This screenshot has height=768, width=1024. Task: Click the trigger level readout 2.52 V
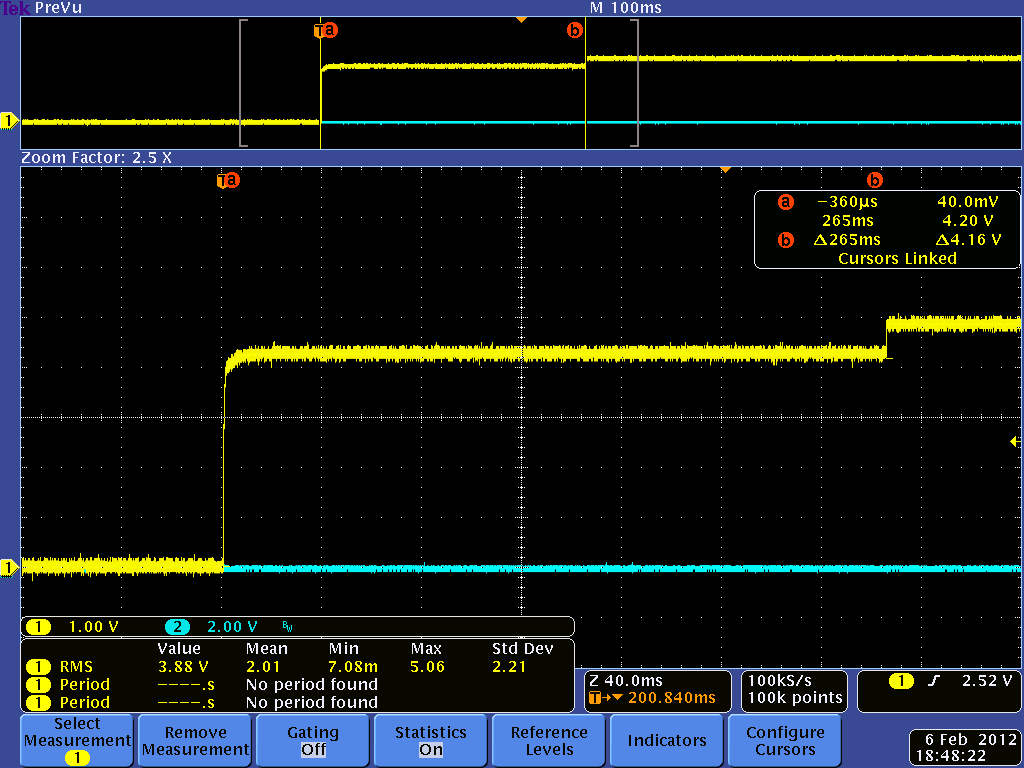click(x=988, y=680)
